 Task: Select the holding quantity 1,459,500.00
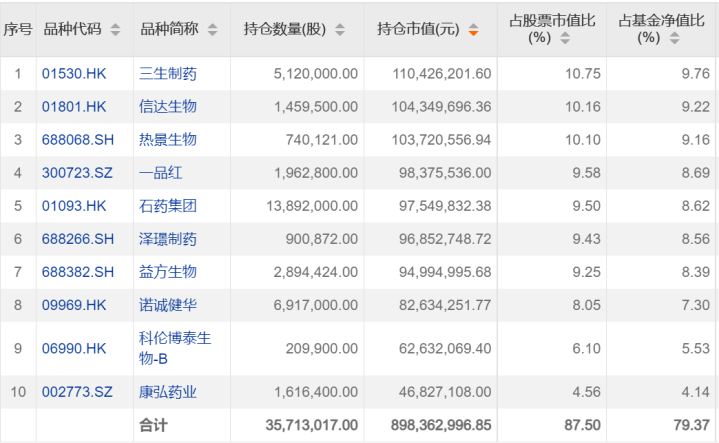pyautogui.click(x=316, y=106)
